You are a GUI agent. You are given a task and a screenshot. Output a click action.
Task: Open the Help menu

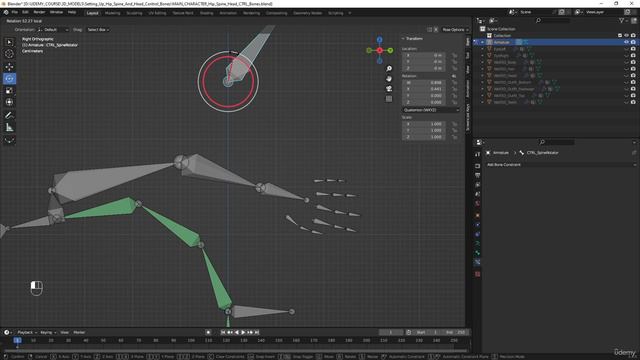pos(72,13)
